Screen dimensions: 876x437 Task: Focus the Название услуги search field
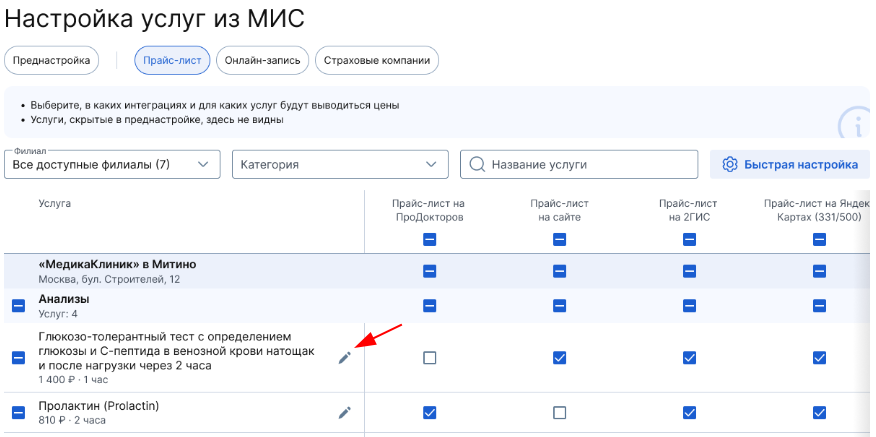[579, 165]
